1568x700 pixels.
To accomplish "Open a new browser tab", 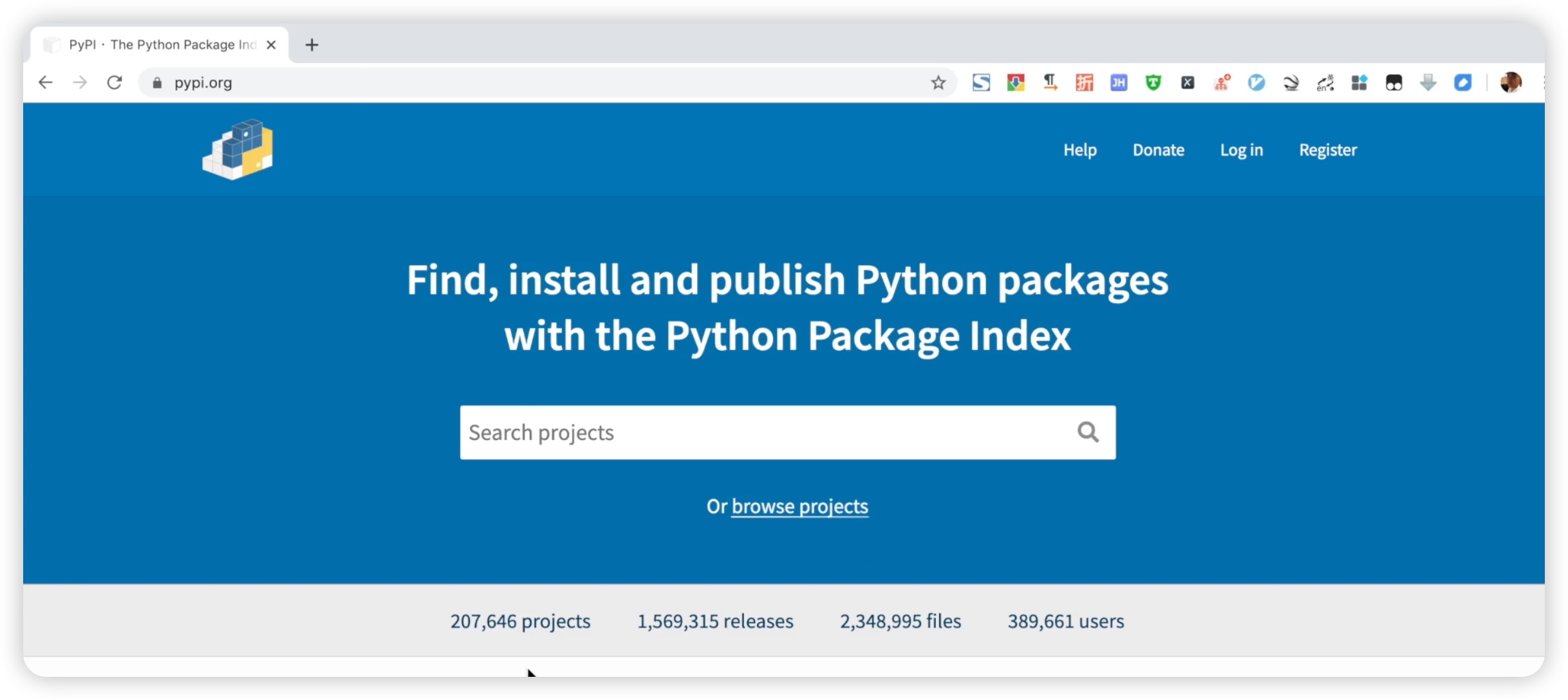I will click(312, 45).
